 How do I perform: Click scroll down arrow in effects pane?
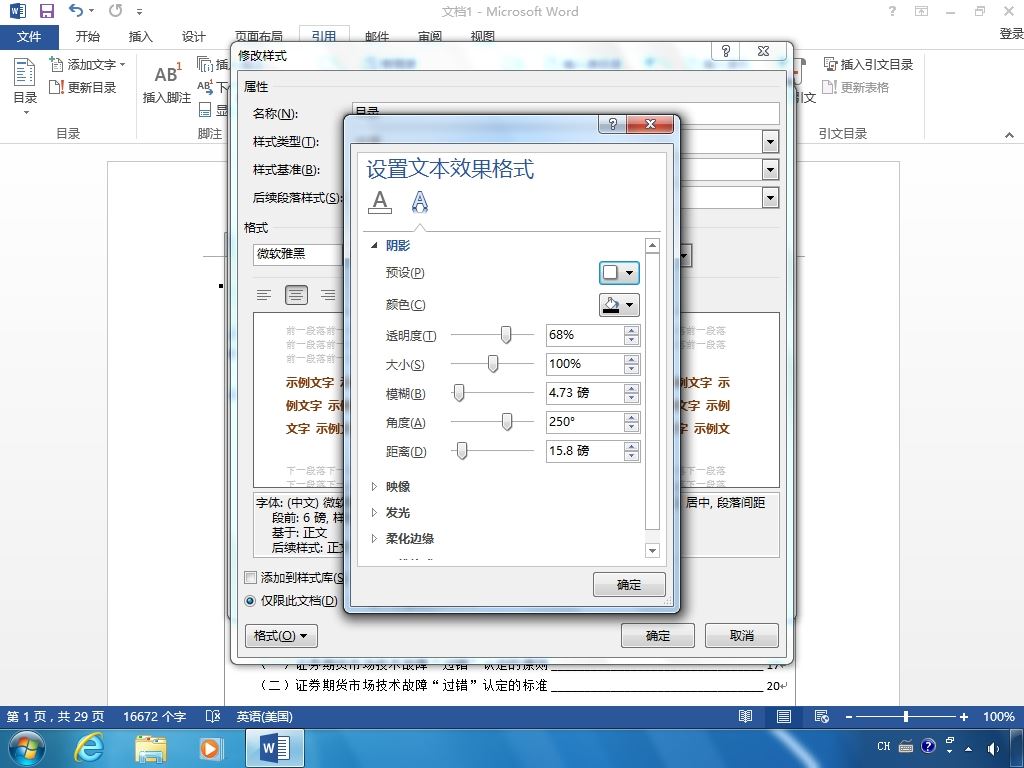point(652,551)
